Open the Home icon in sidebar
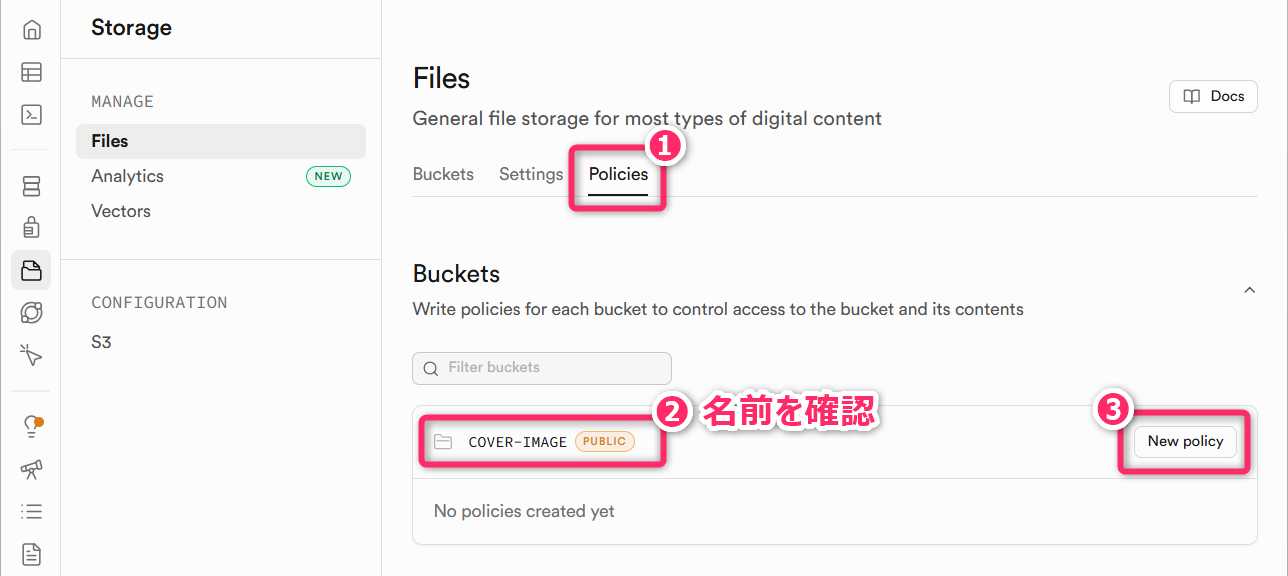 pyautogui.click(x=31, y=30)
